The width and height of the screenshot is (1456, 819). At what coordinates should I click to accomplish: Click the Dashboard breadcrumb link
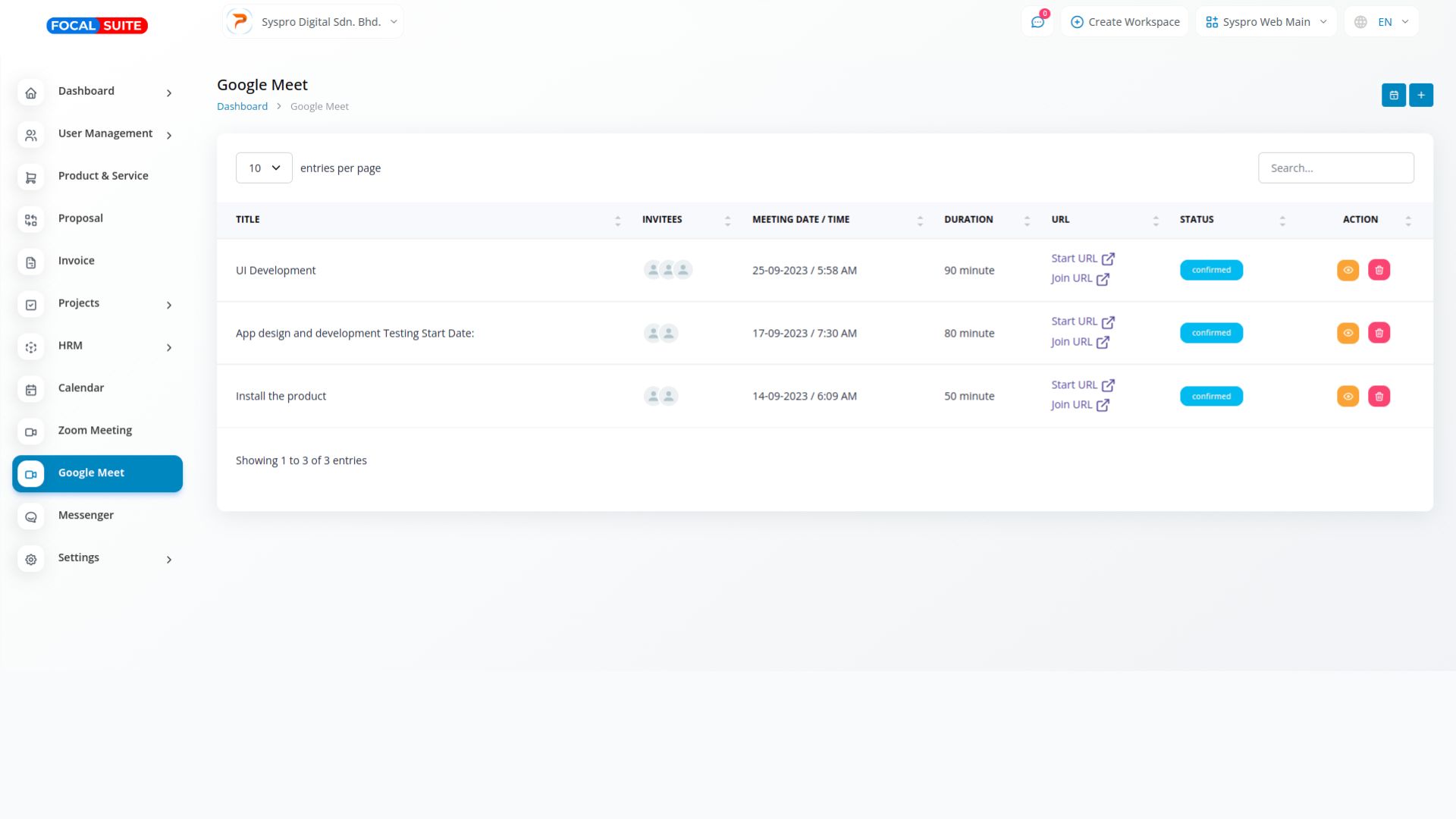pyautogui.click(x=242, y=106)
